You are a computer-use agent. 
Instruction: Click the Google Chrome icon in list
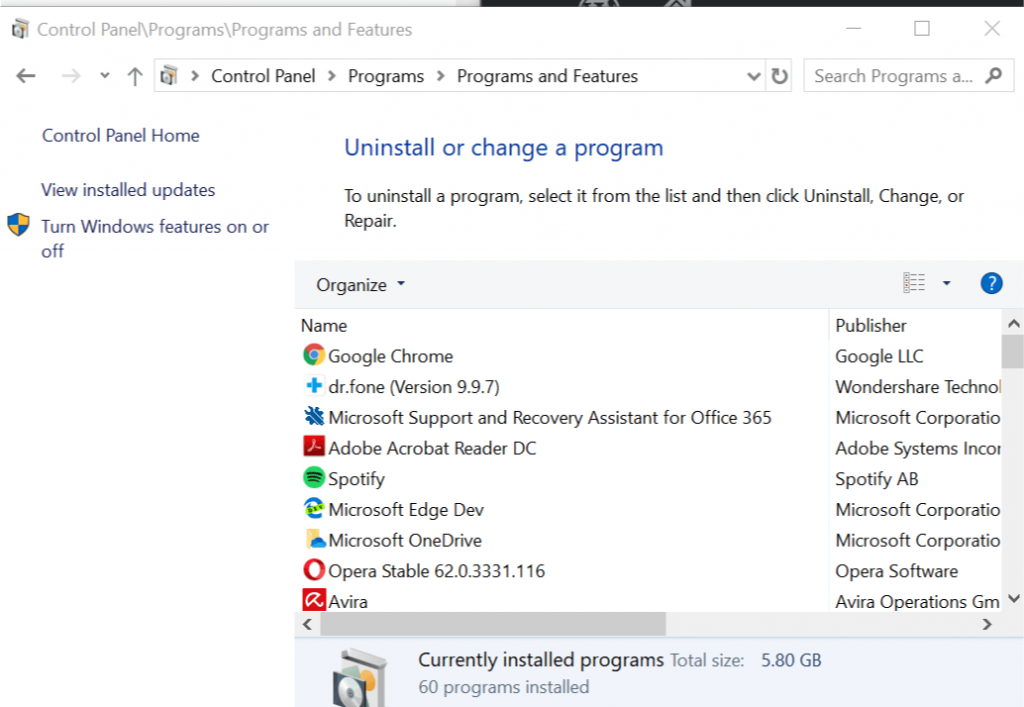(314, 354)
